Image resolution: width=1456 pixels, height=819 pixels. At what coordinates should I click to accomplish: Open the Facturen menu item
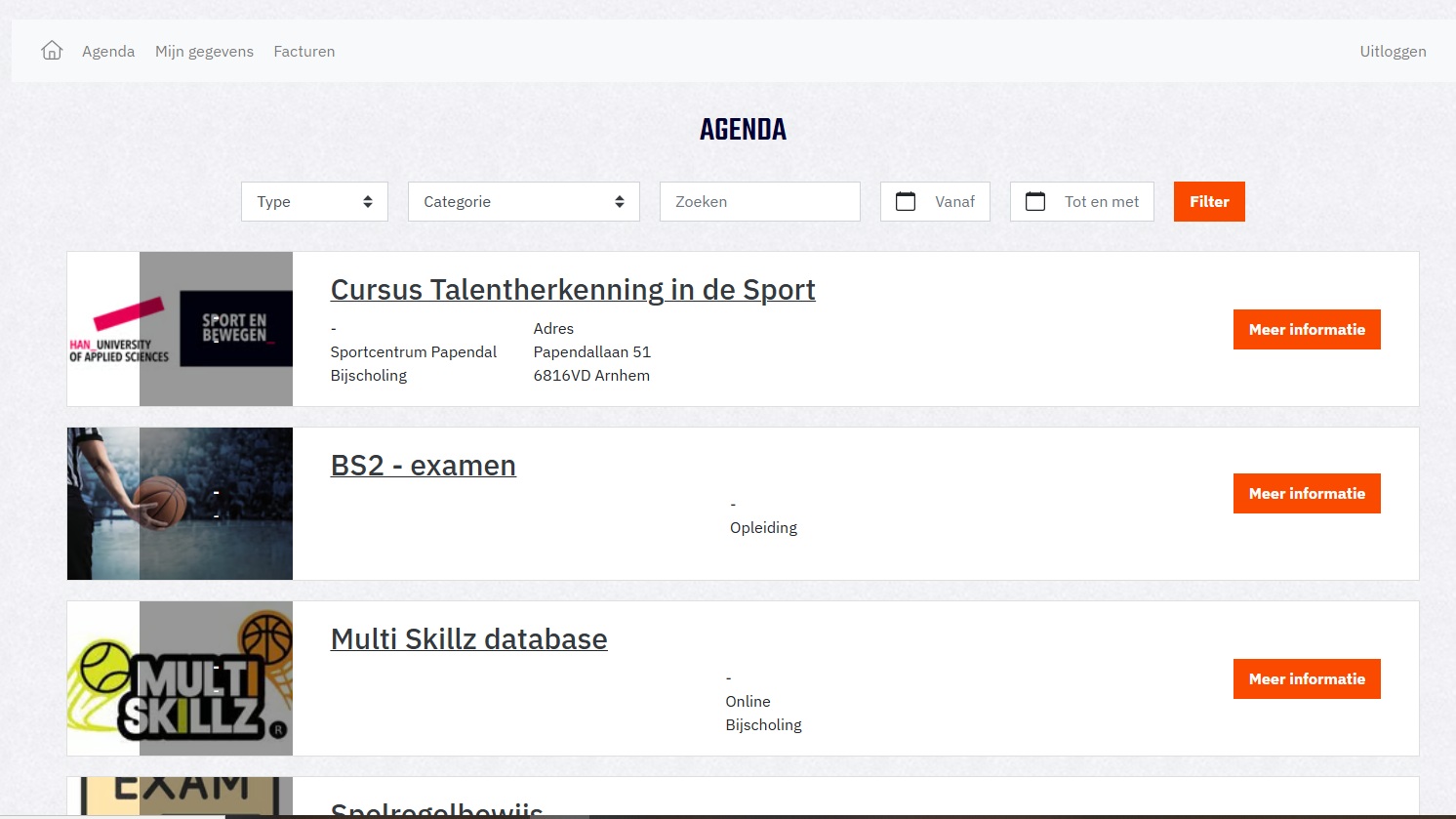click(303, 52)
